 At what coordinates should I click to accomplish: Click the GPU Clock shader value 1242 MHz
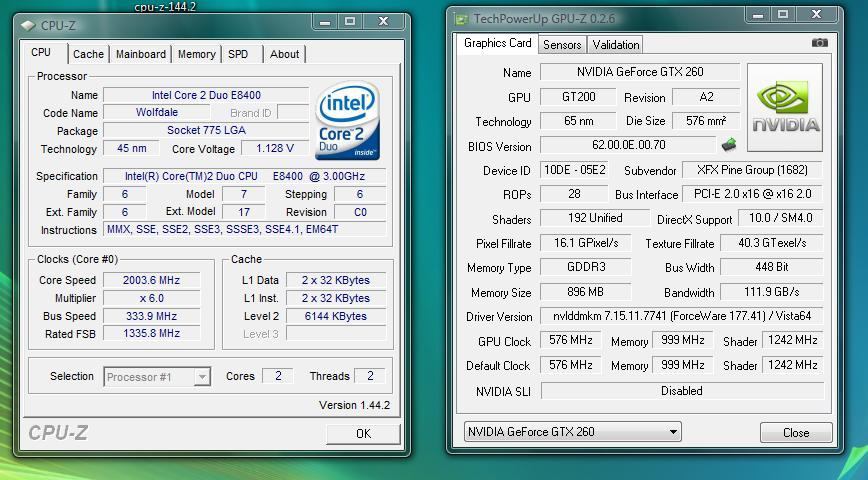[792, 340]
